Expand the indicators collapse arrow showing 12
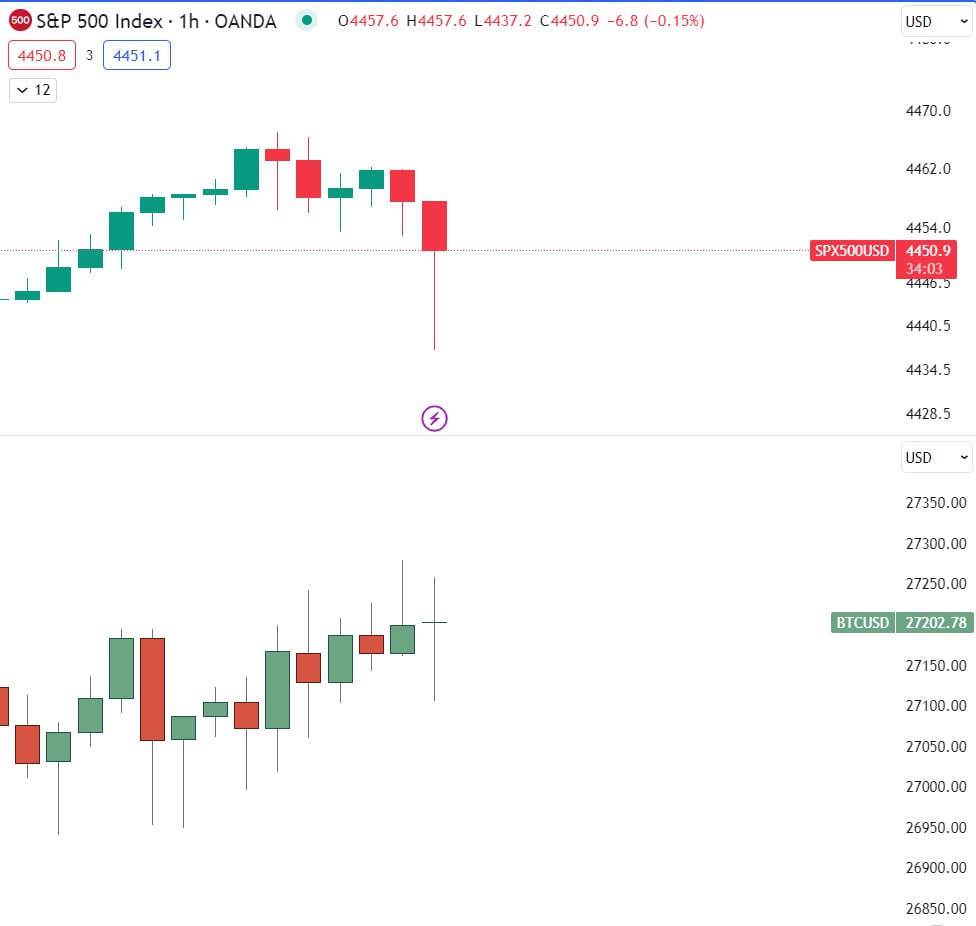This screenshot has width=976, height=926. [x=33, y=90]
